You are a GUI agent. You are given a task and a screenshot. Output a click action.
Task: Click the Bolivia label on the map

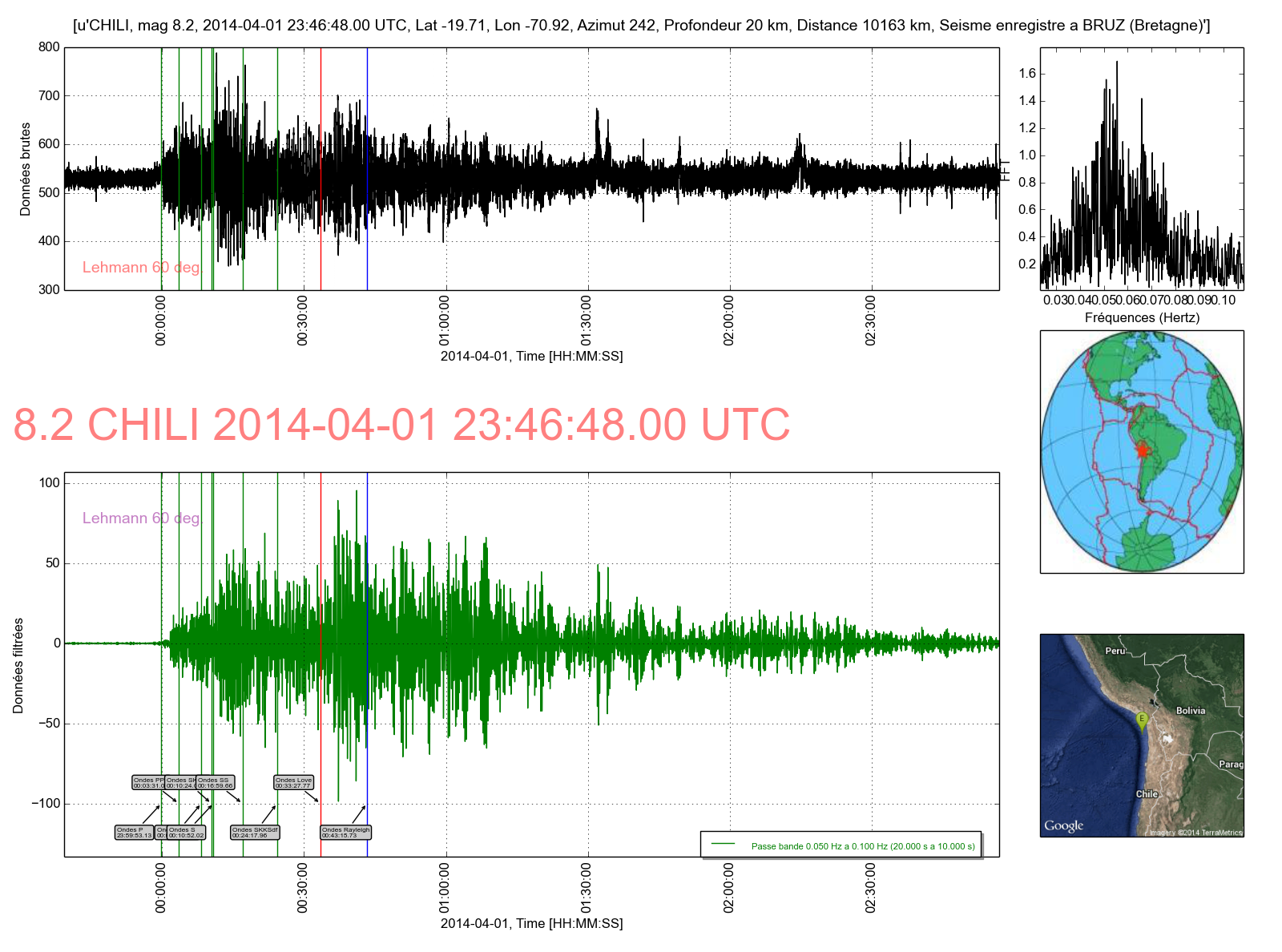tap(1190, 711)
